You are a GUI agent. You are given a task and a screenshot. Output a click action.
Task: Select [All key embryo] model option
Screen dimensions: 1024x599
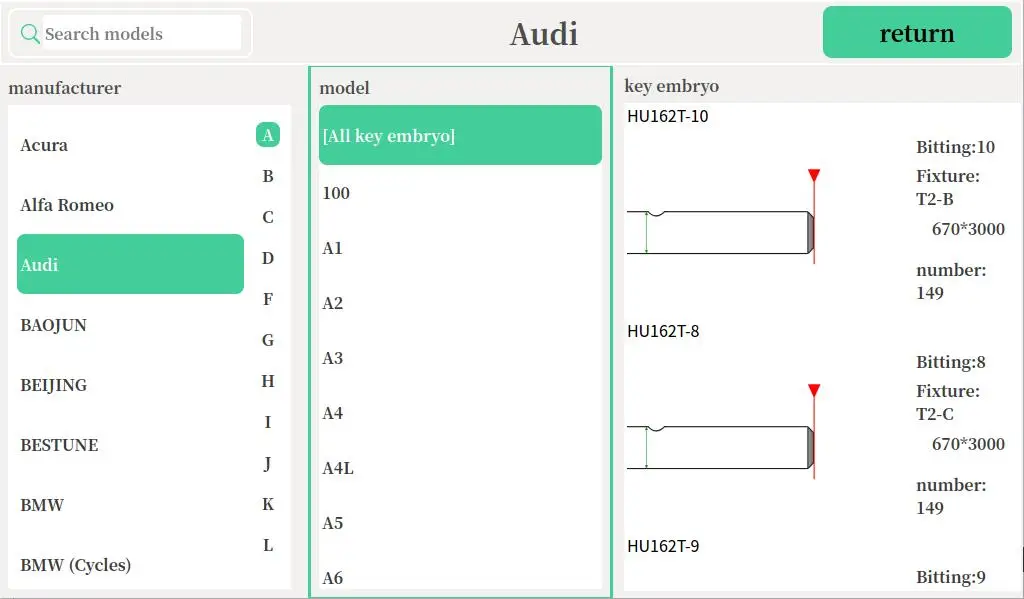point(460,135)
